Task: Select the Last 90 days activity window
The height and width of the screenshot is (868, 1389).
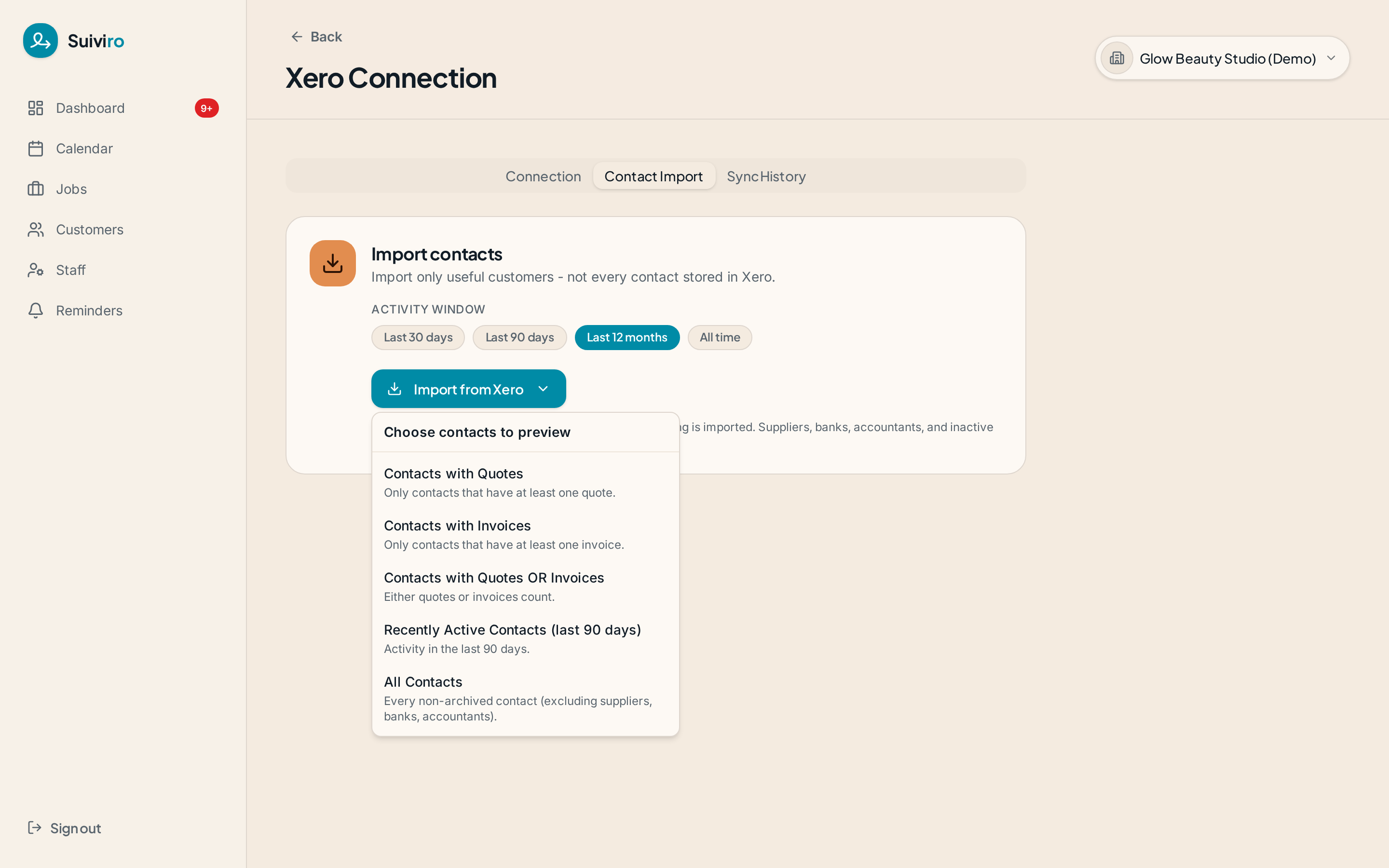Action: [519, 338]
